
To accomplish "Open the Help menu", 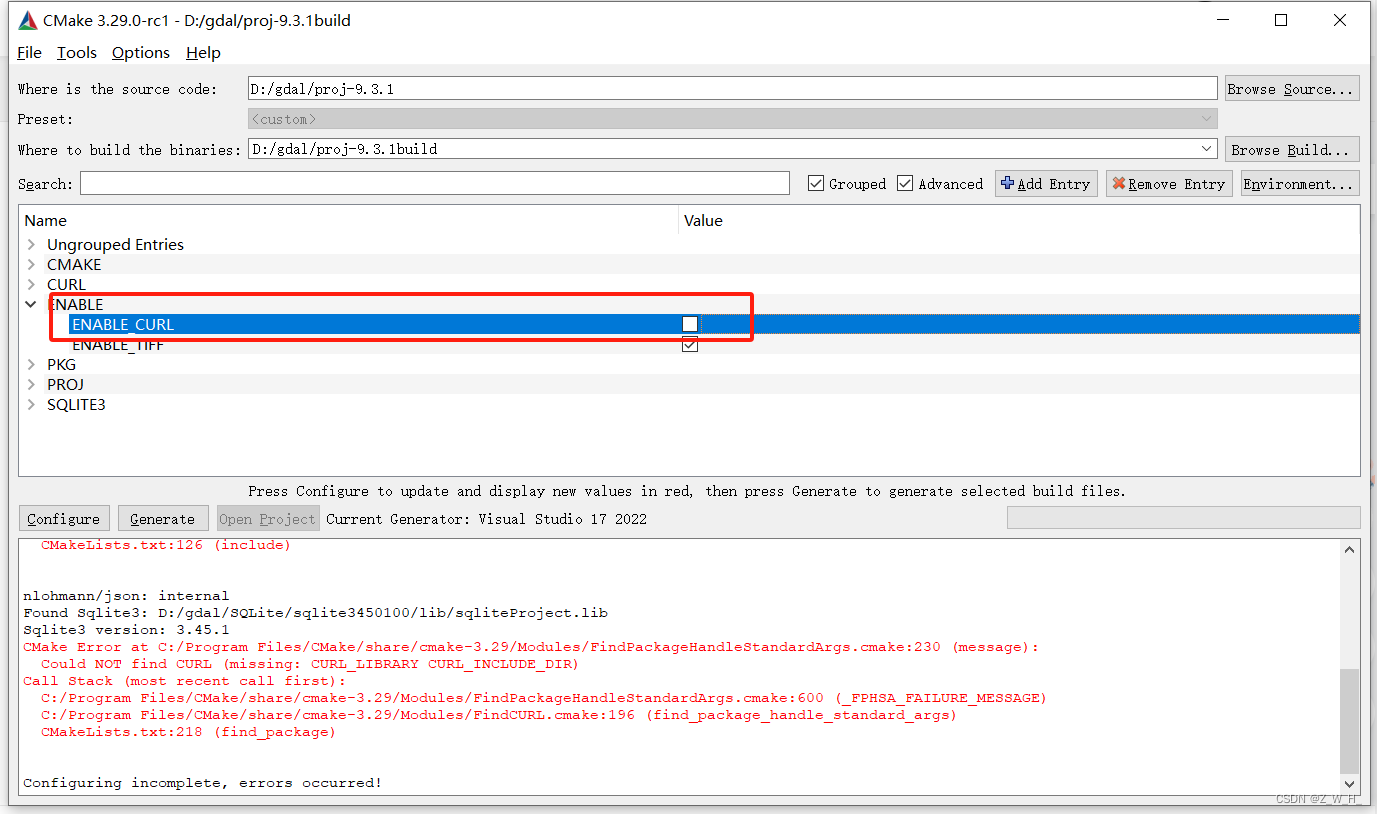I will click(203, 53).
